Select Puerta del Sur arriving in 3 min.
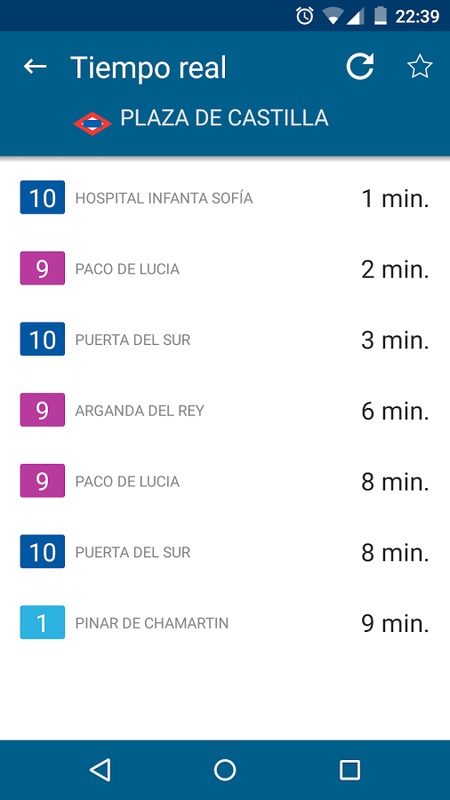The height and width of the screenshot is (800, 450). 225,339
